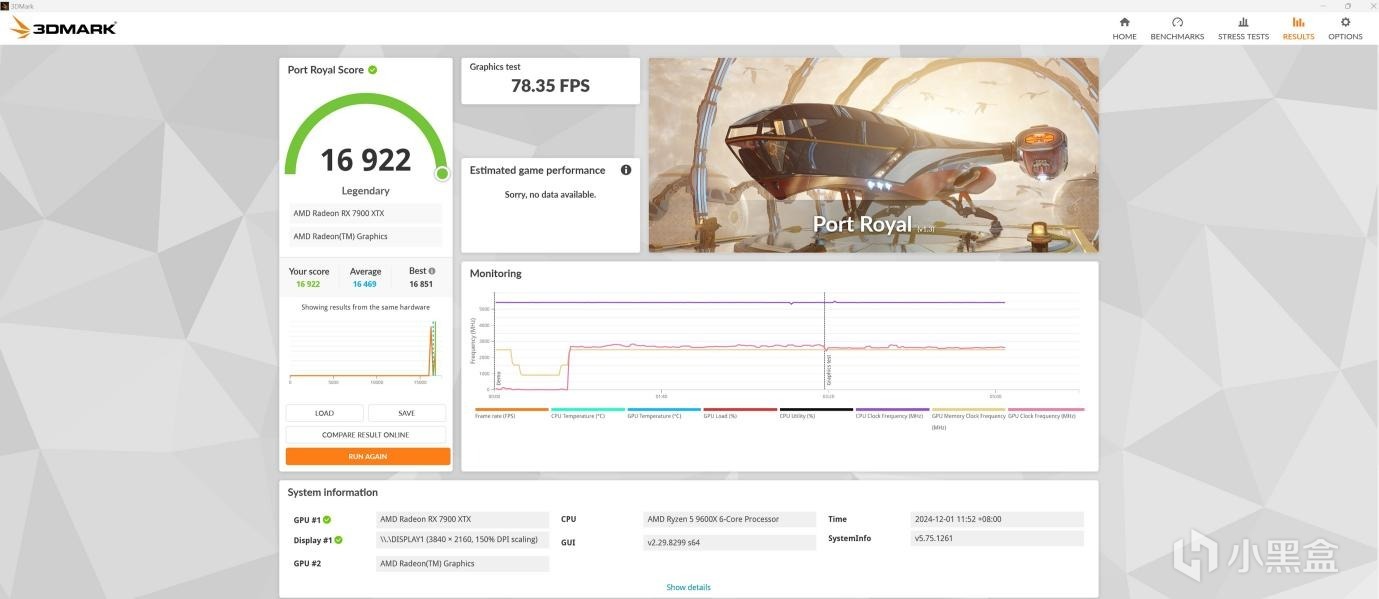The width and height of the screenshot is (1379, 599).
Task: Open the Benchmarks gauge icon
Action: pyautogui.click(x=1177, y=22)
